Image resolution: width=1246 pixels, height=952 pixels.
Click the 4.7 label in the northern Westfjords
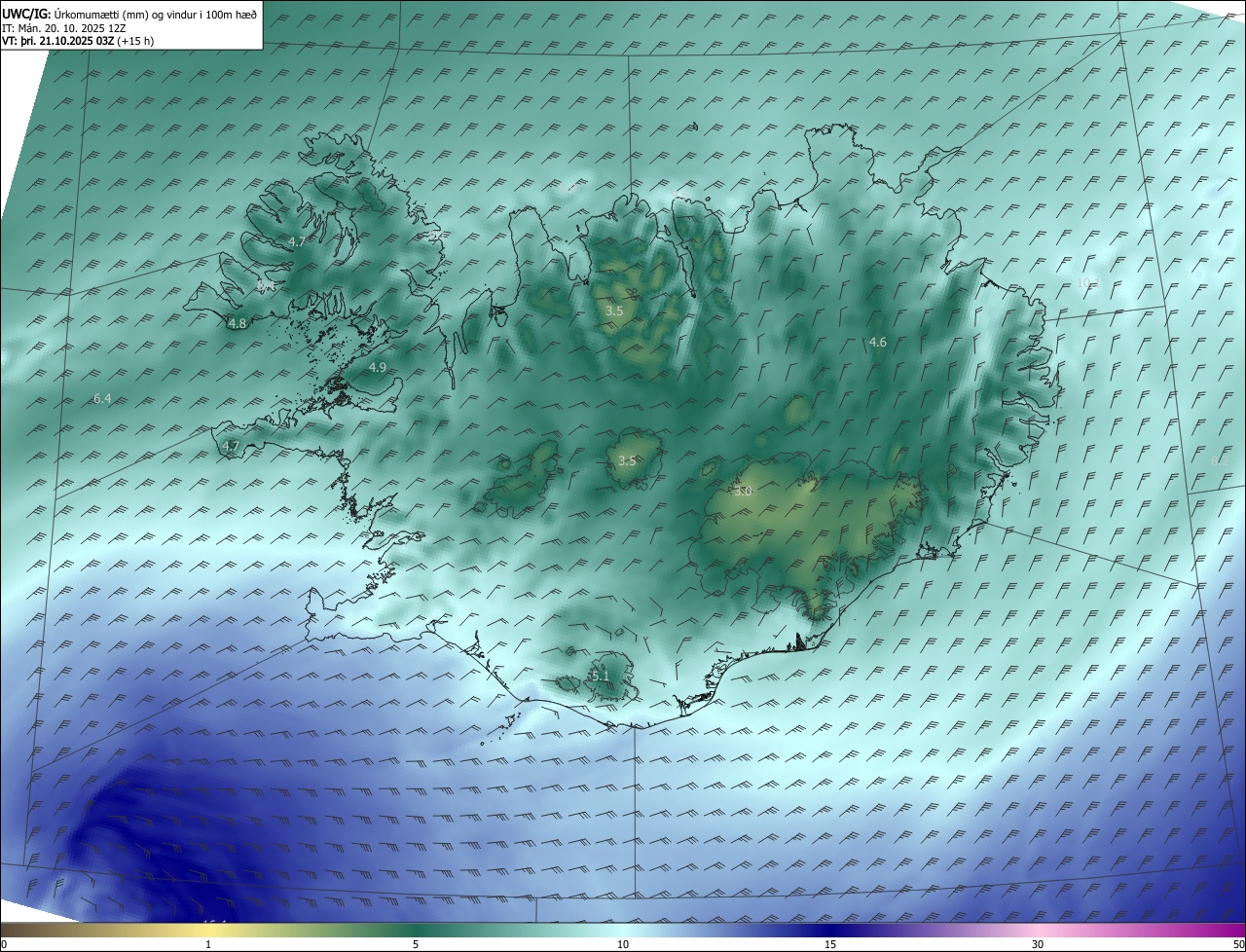297,241
